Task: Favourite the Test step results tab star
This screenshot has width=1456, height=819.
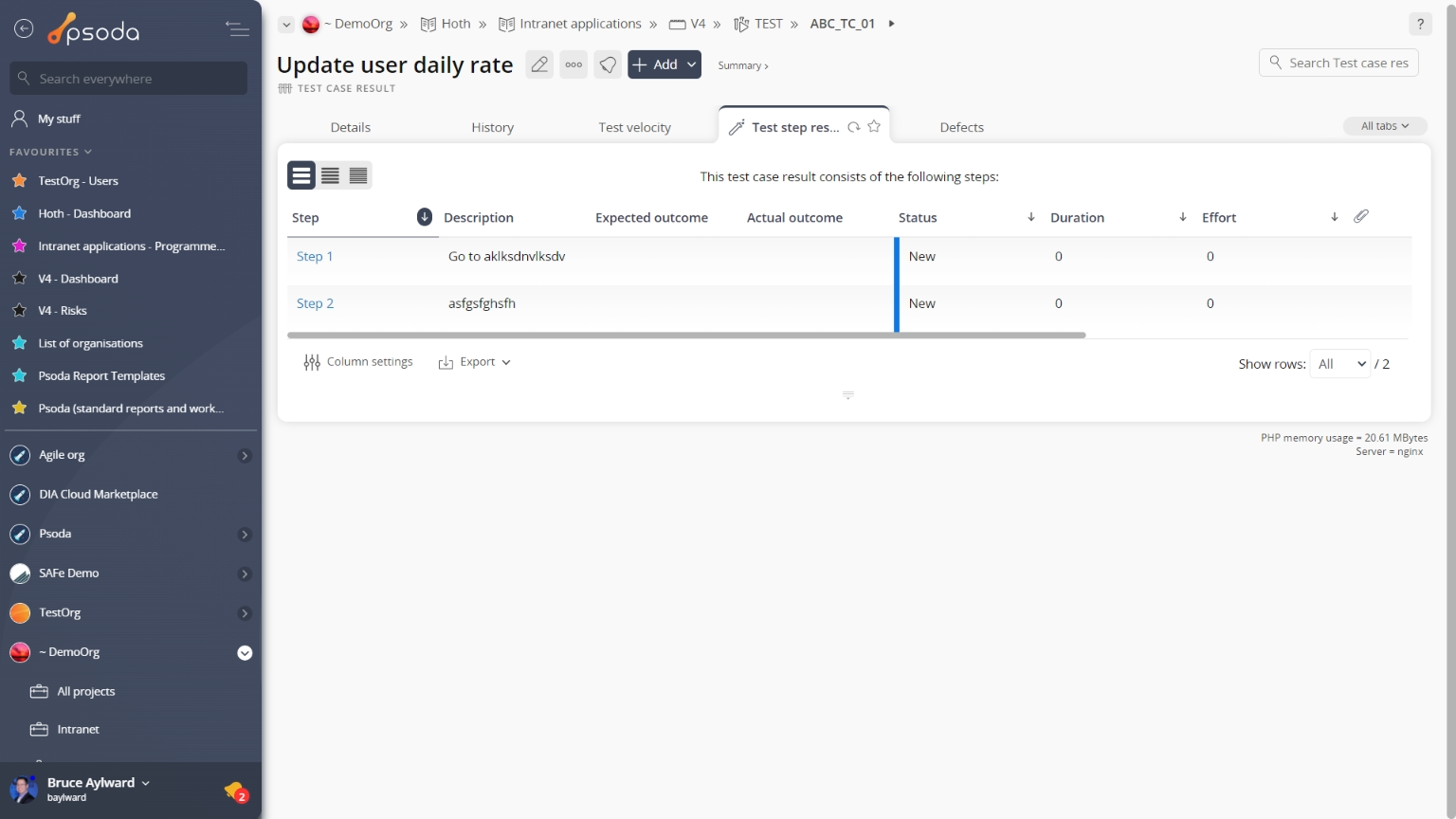Action: coord(874,126)
